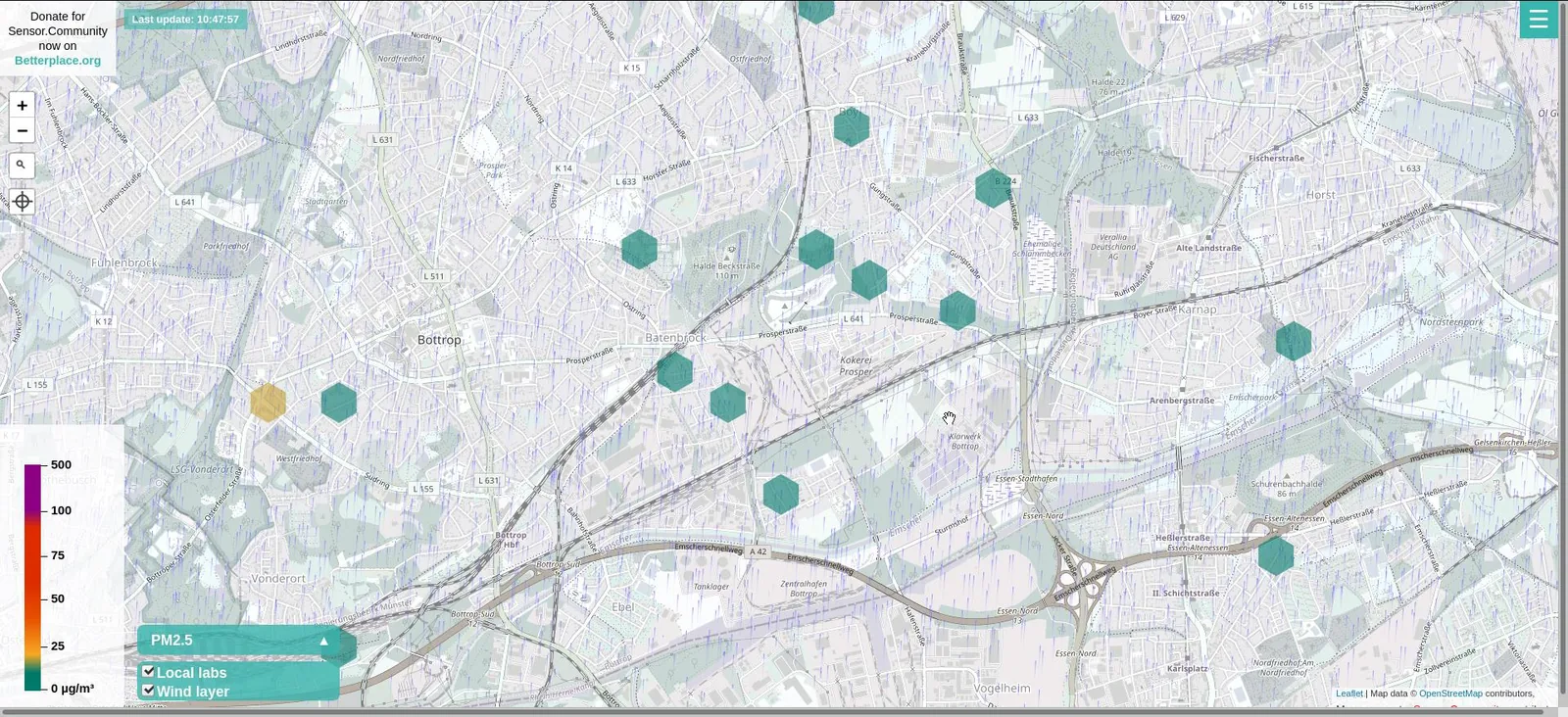Screen dimensions: 1568x717
Task: Click the 500 value on the legend
Action: coord(62,465)
